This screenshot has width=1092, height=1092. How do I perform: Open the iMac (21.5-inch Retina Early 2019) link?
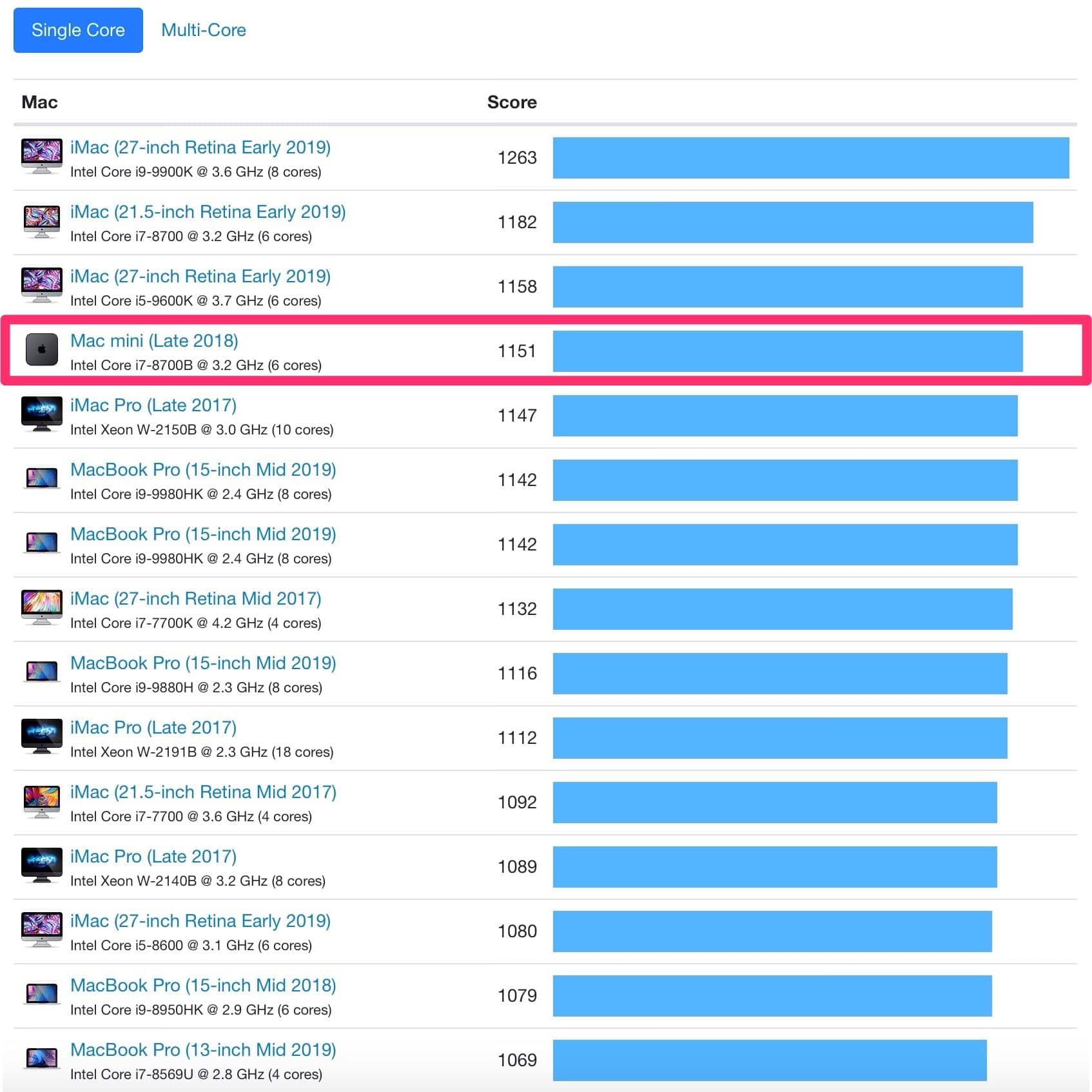coord(208,212)
